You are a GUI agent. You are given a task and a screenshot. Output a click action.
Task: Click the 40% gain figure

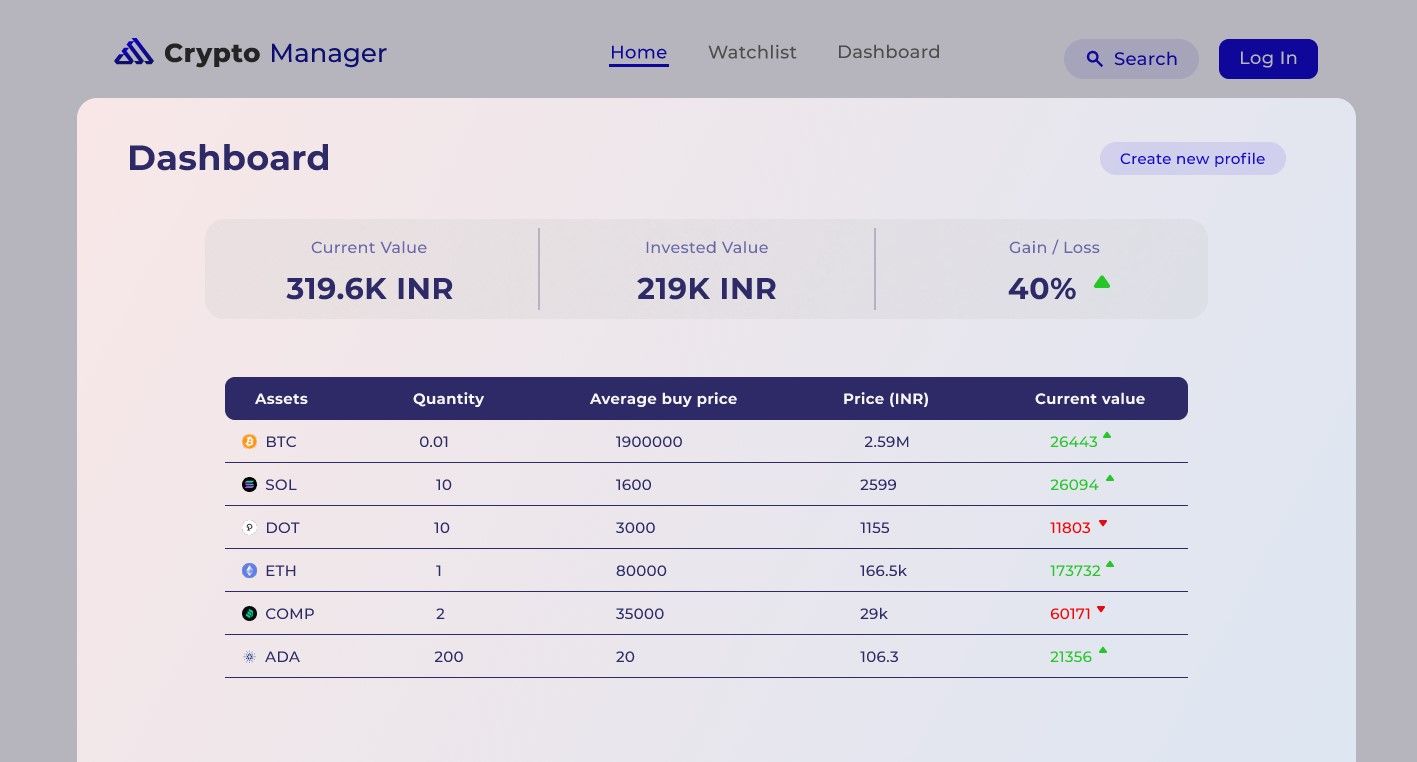tap(1042, 288)
